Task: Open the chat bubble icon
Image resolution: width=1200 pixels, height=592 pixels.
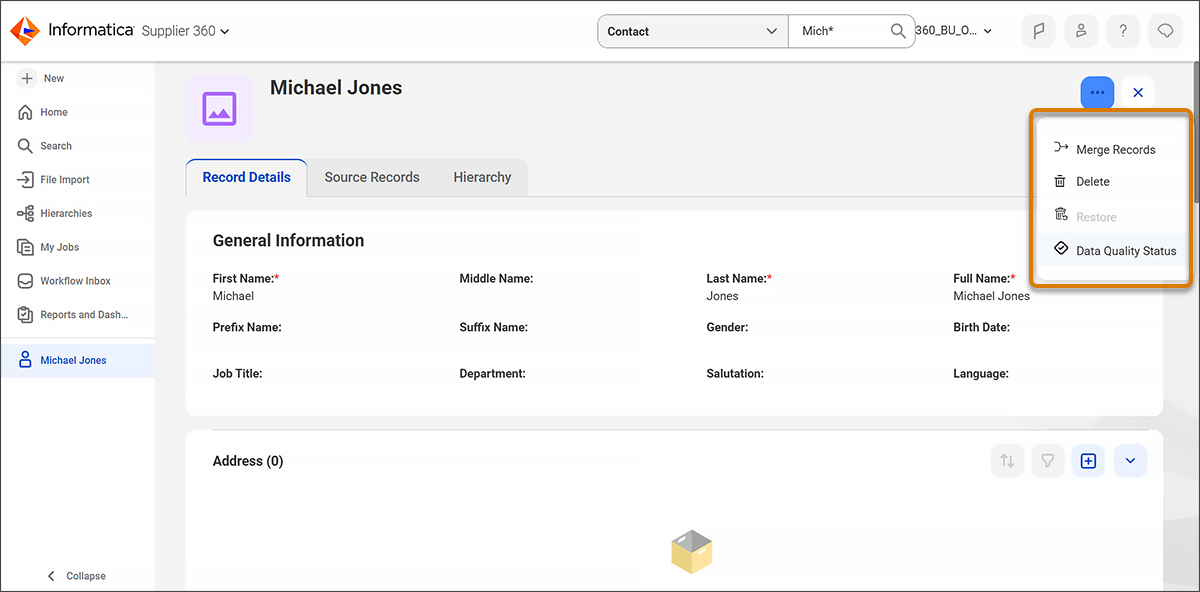Action: pos(1165,31)
